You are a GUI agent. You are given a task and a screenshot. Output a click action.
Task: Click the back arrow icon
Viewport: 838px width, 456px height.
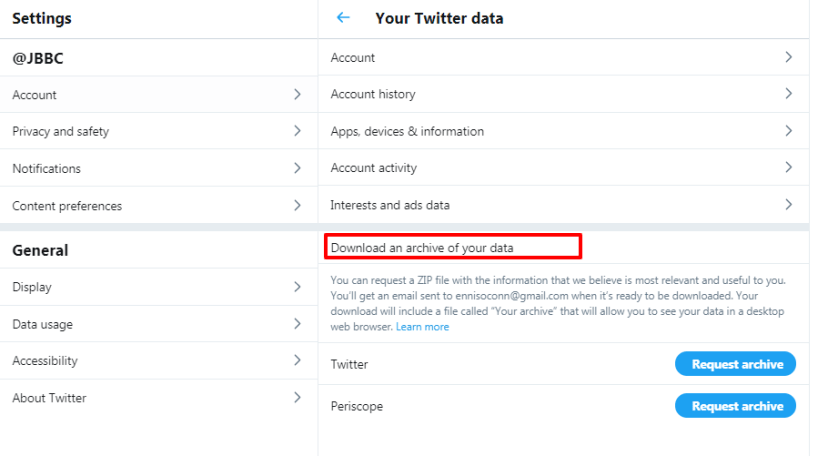(x=344, y=18)
